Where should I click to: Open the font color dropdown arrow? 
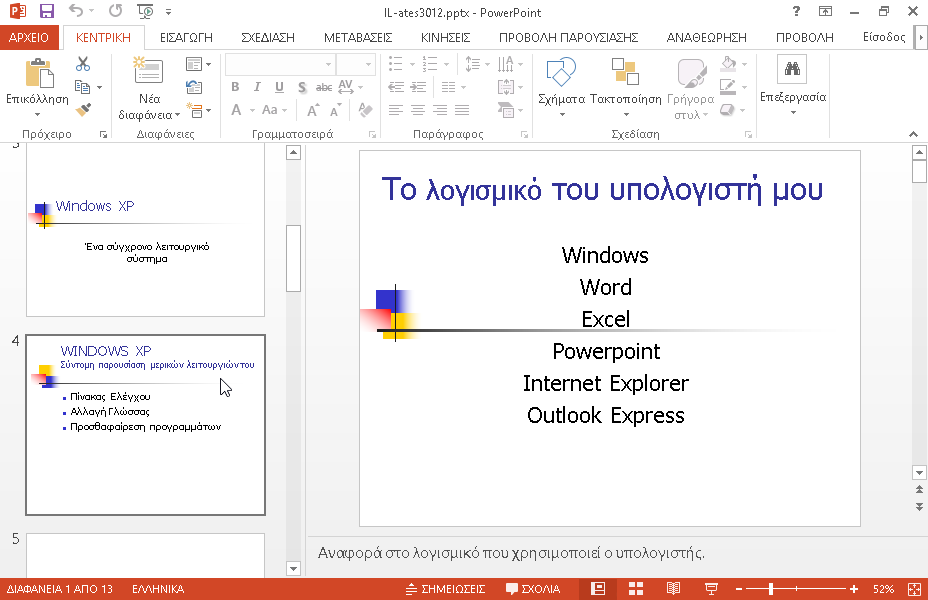pos(252,111)
